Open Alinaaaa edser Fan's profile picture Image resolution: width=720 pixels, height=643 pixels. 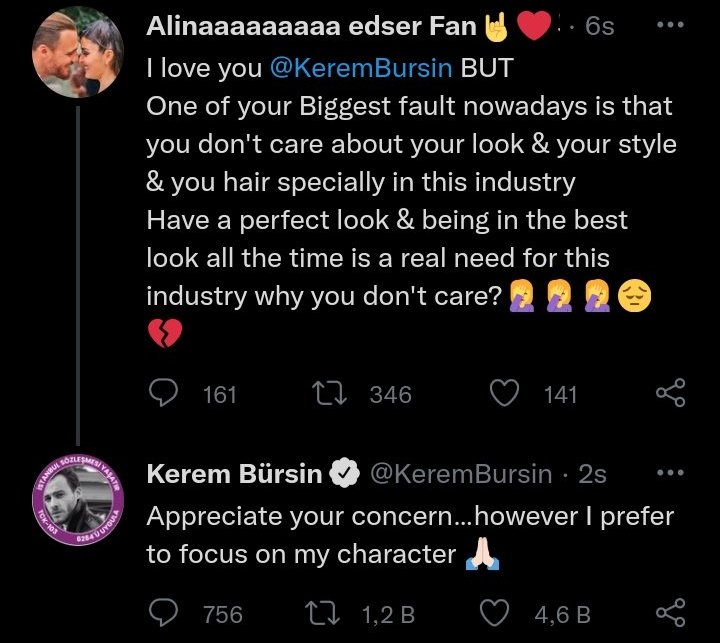[78, 57]
